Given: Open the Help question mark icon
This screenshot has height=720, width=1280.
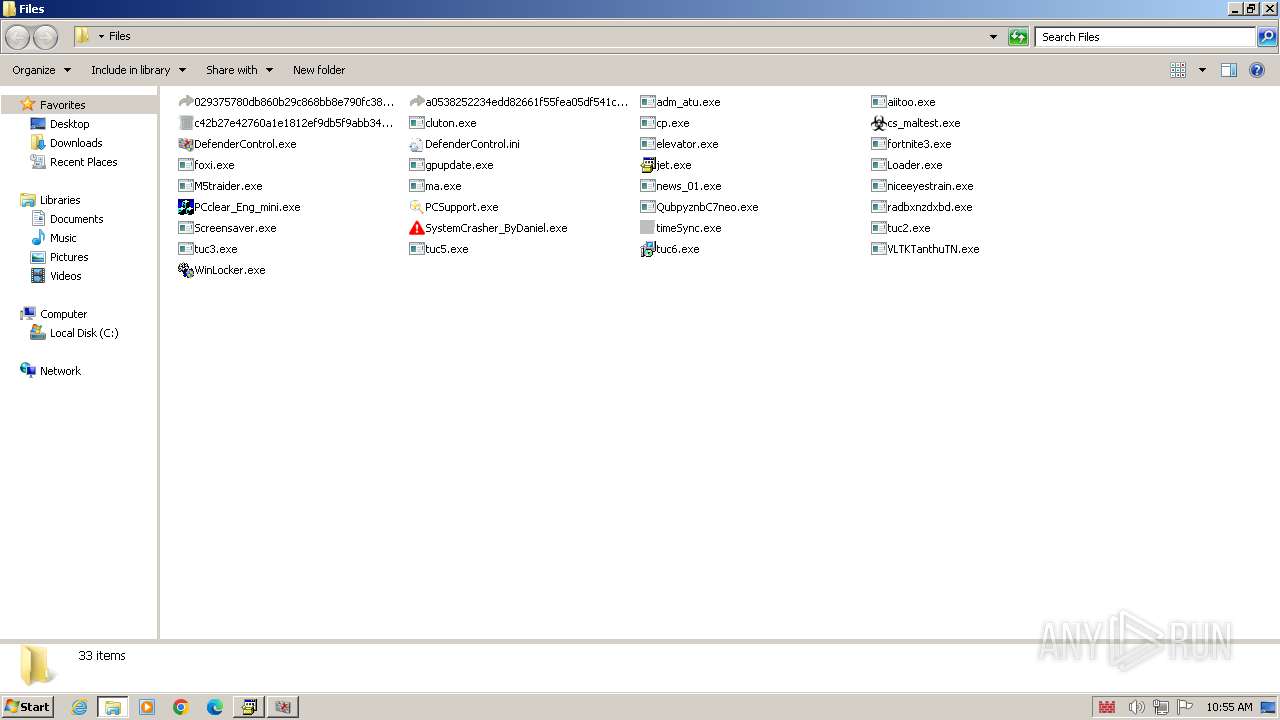Looking at the screenshot, I should pos(1257,70).
